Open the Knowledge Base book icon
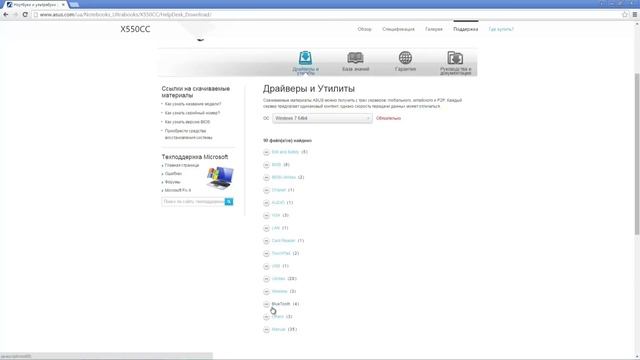The height and width of the screenshot is (360, 640). (x=355, y=58)
